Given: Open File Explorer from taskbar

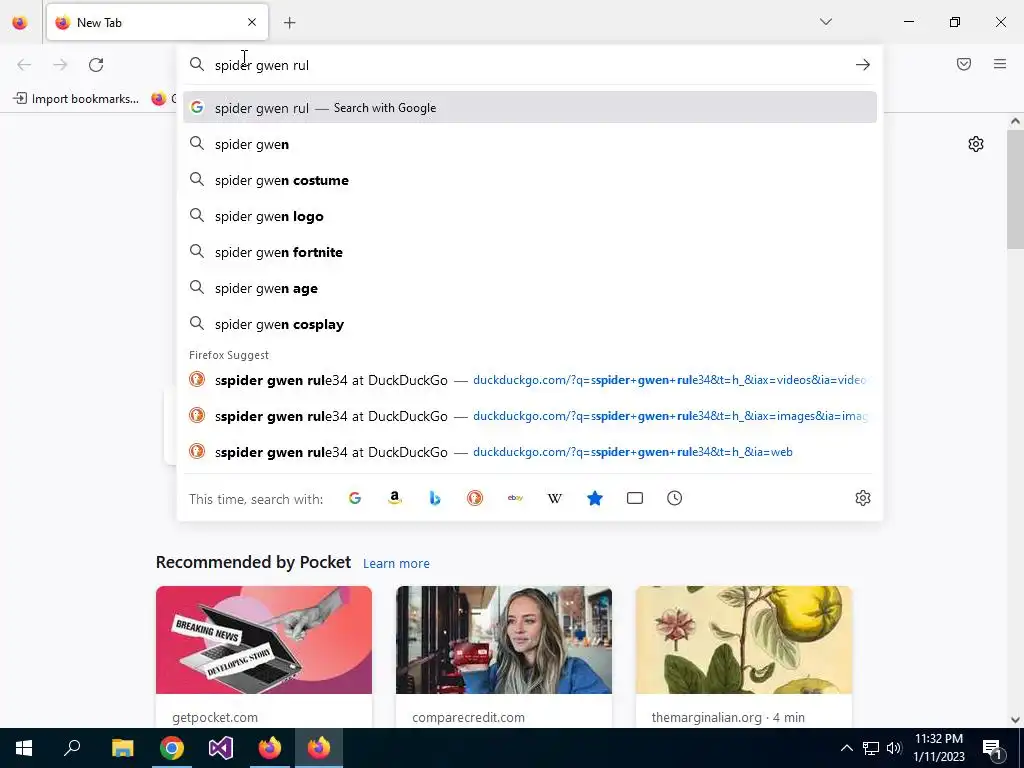Looking at the screenshot, I should tap(122, 748).
